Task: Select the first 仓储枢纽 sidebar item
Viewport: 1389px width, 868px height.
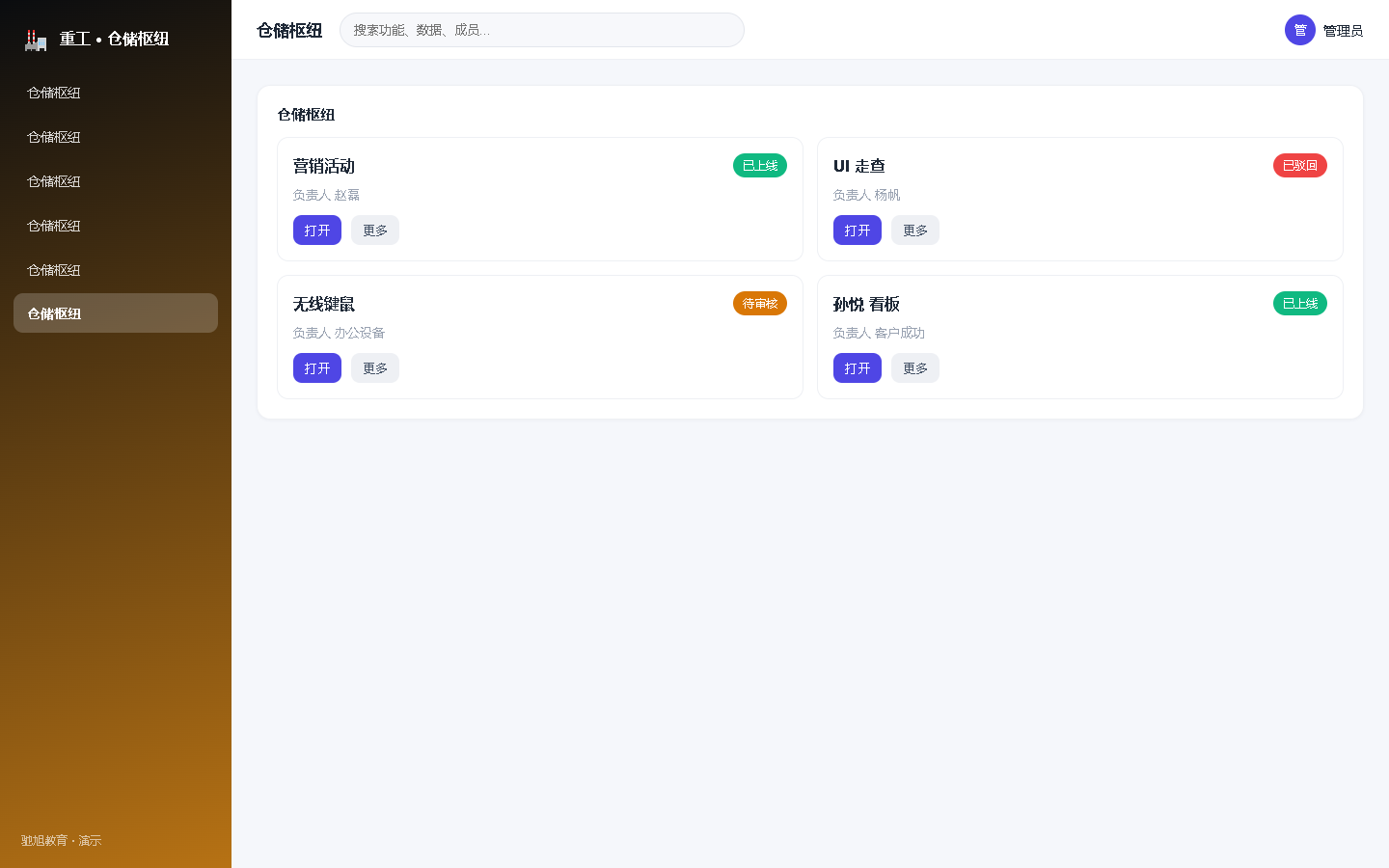Action: (116, 93)
